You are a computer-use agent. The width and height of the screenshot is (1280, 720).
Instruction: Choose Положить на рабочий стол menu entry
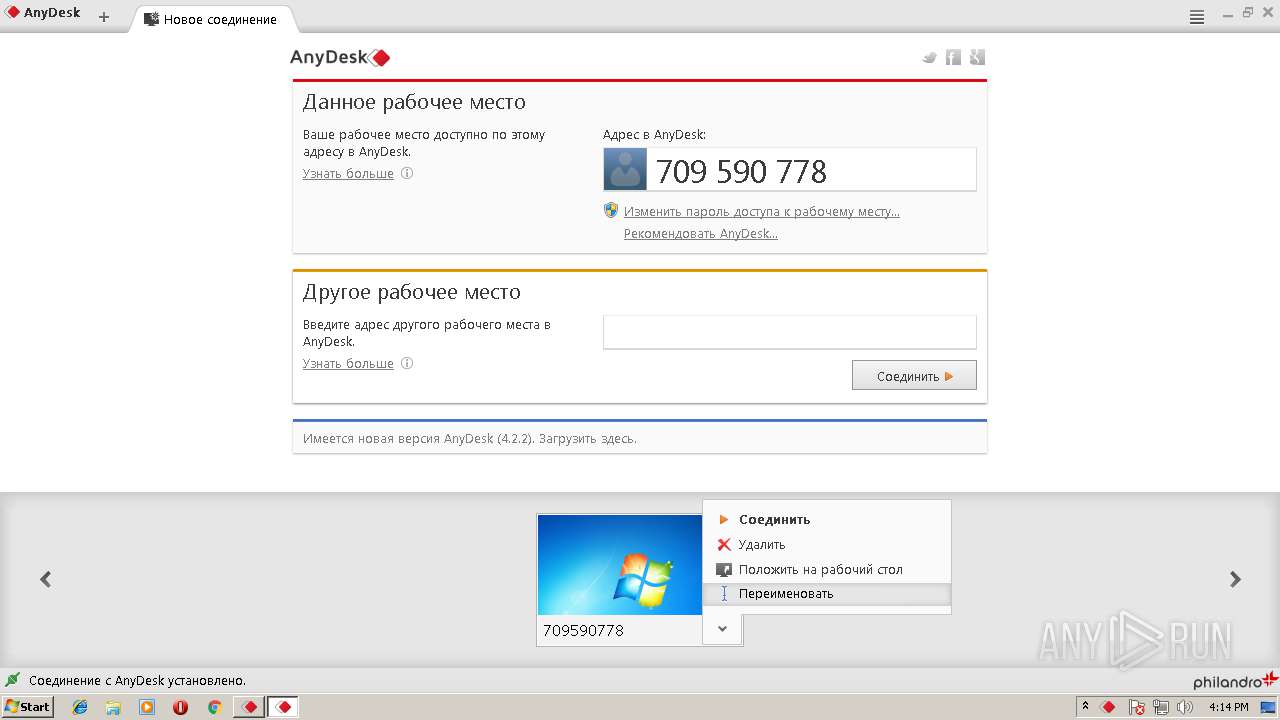coord(827,570)
